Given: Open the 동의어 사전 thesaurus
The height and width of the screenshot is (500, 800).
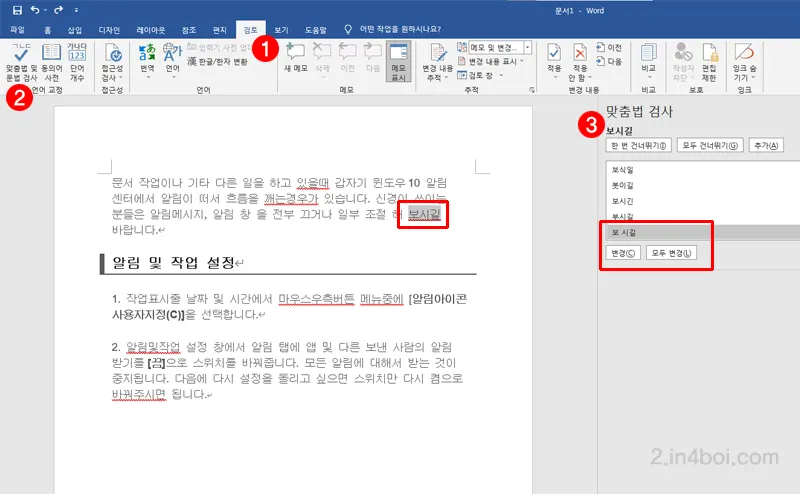Looking at the screenshot, I should point(52,62).
